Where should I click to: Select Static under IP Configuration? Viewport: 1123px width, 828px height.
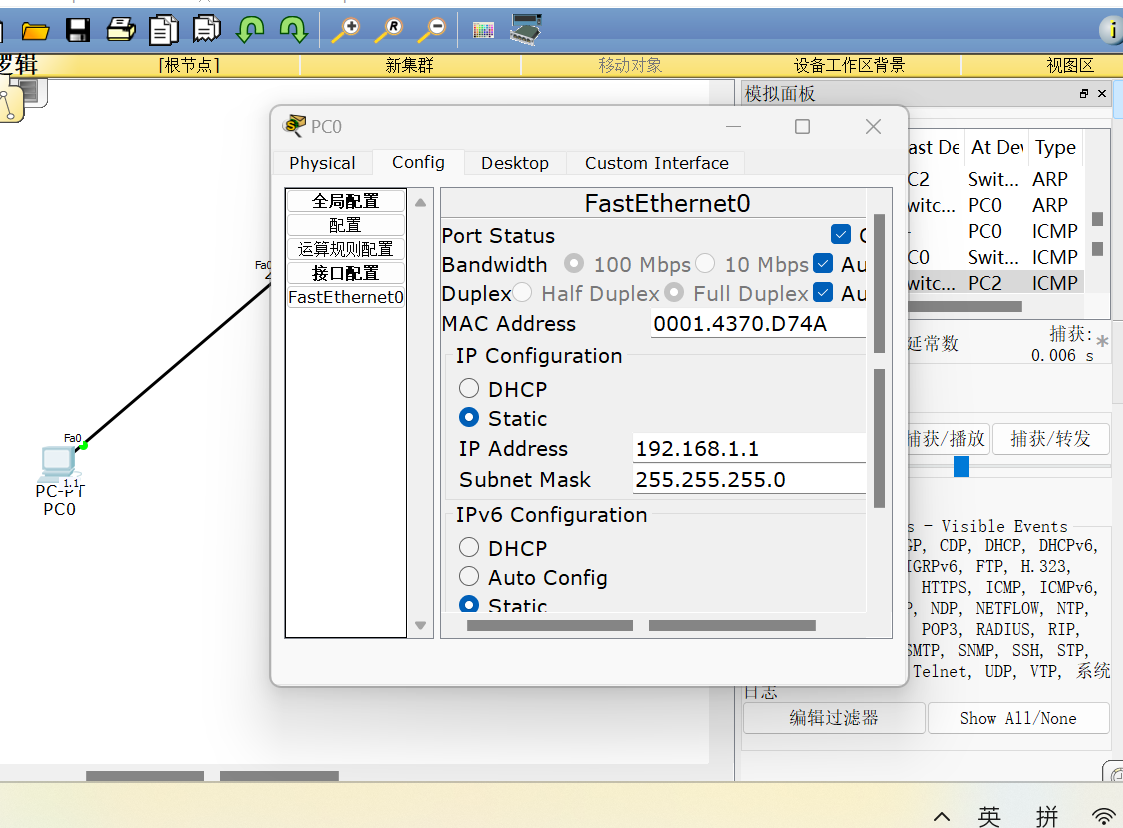(469, 417)
